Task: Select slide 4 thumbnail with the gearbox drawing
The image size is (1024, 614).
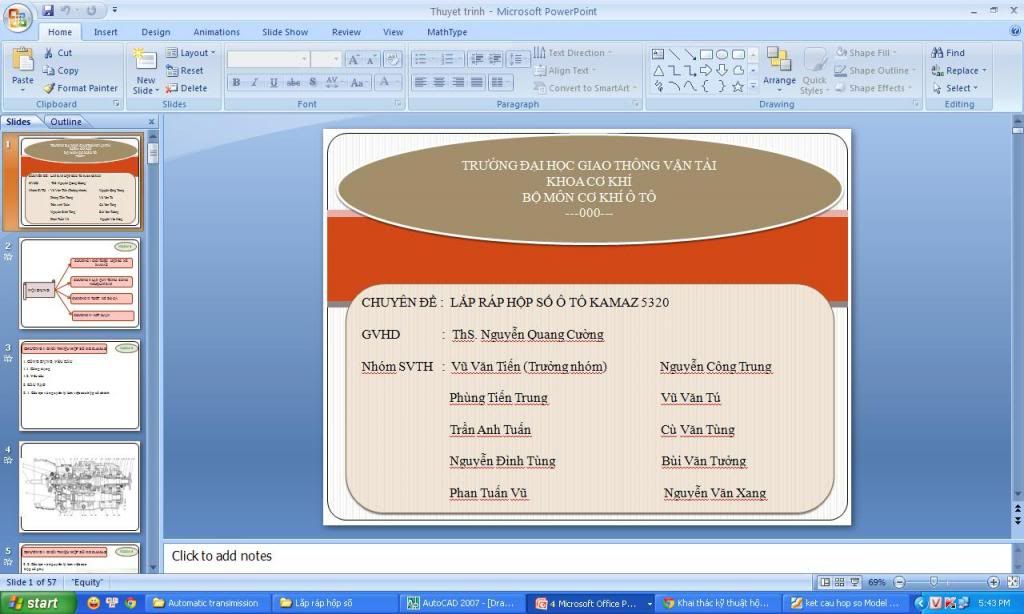Action: [x=80, y=487]
